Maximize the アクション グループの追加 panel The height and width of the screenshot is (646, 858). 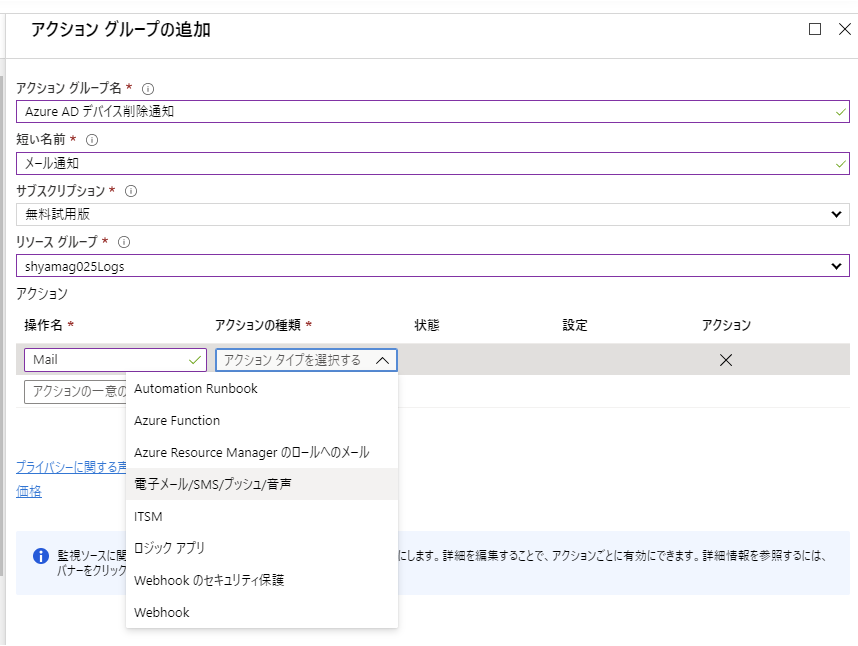point(815,29)
